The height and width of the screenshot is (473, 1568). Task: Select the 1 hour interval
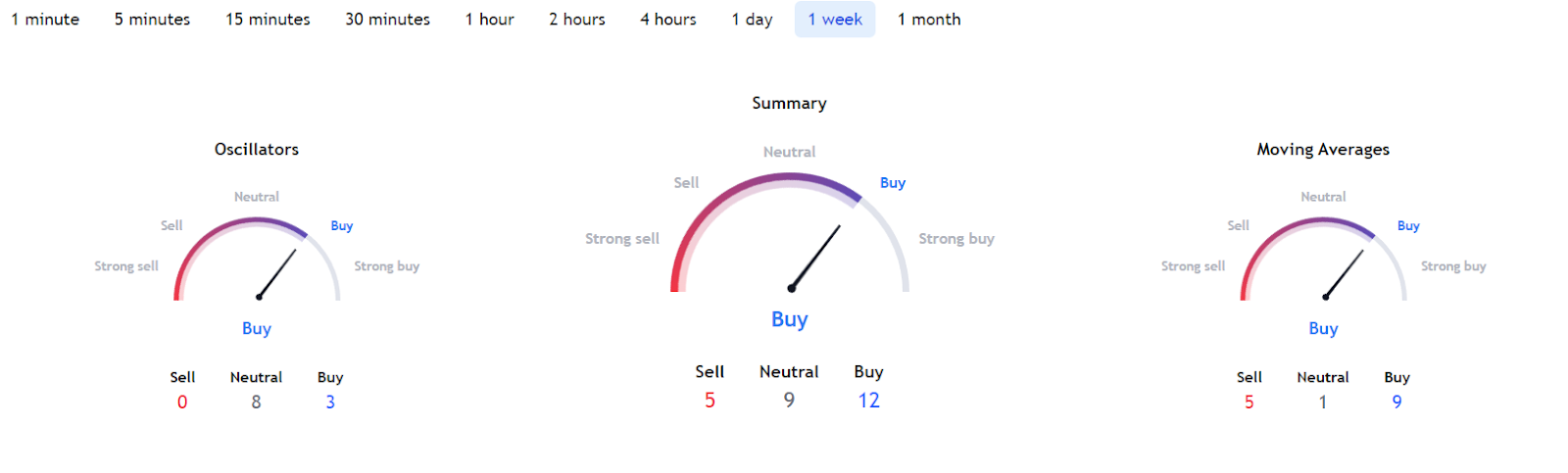pos(489,20)
